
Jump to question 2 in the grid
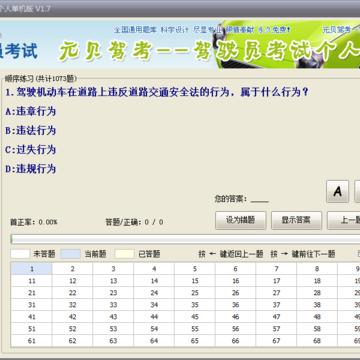[72, 269]
